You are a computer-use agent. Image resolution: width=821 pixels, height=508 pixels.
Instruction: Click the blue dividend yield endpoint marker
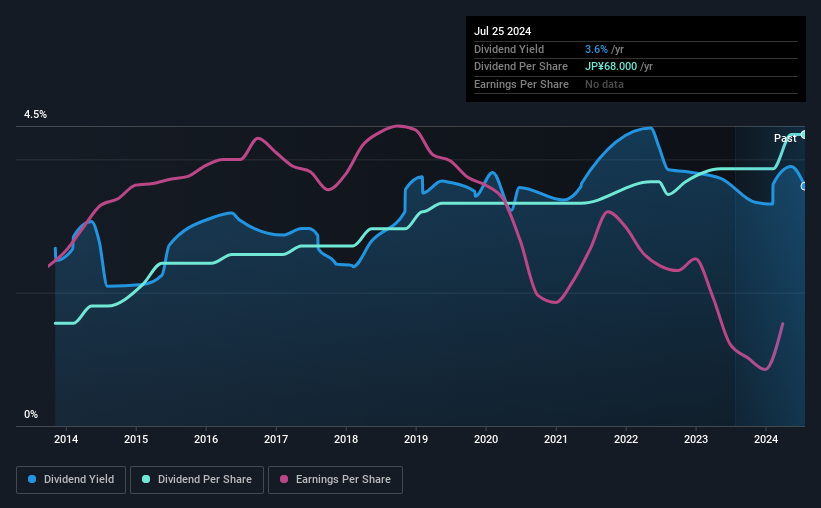tap(803, 186)
